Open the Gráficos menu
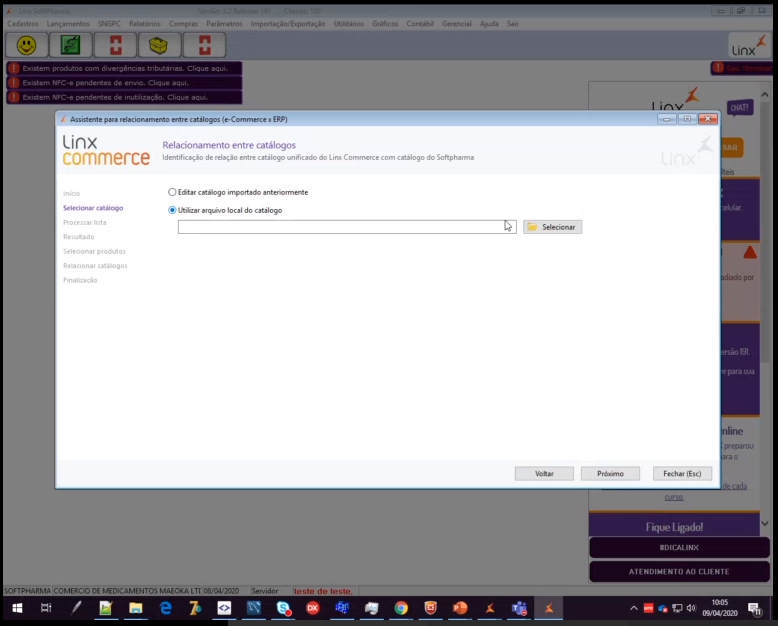Image resolution: width=778 pixels, height=626 pixels. tap(385, 24)
